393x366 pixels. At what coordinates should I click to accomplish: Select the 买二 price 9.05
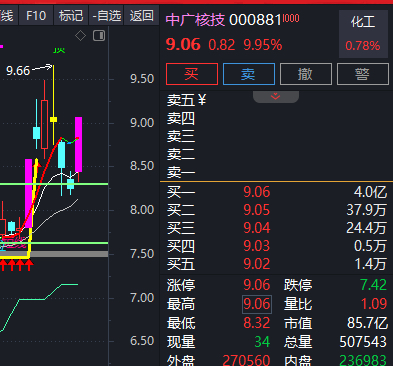(x=257, y=210)
